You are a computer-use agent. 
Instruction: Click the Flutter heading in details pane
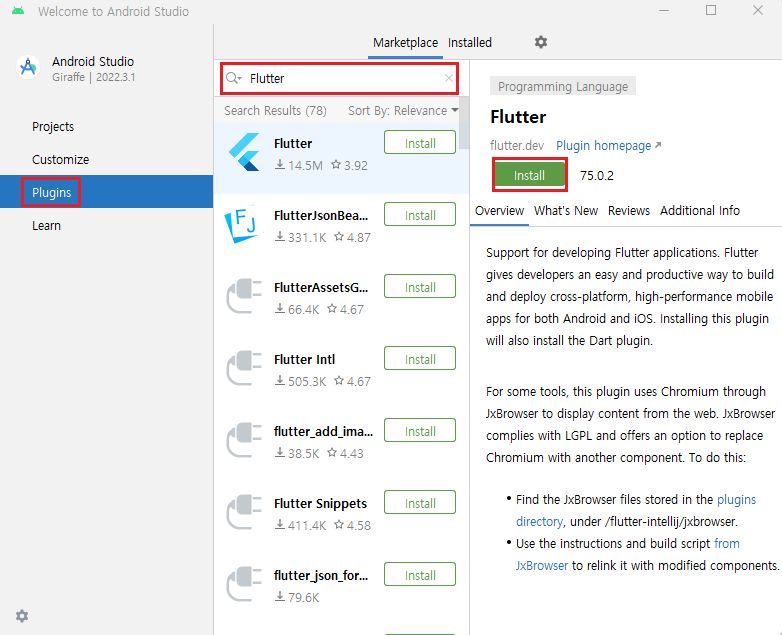518,117
